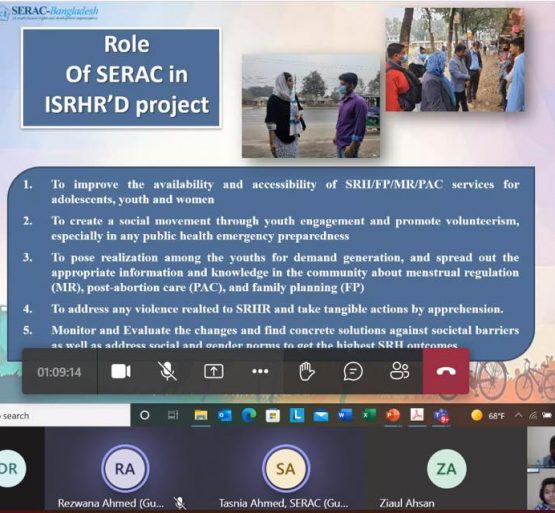Open Outlook from the taskbar

(225, 415)
